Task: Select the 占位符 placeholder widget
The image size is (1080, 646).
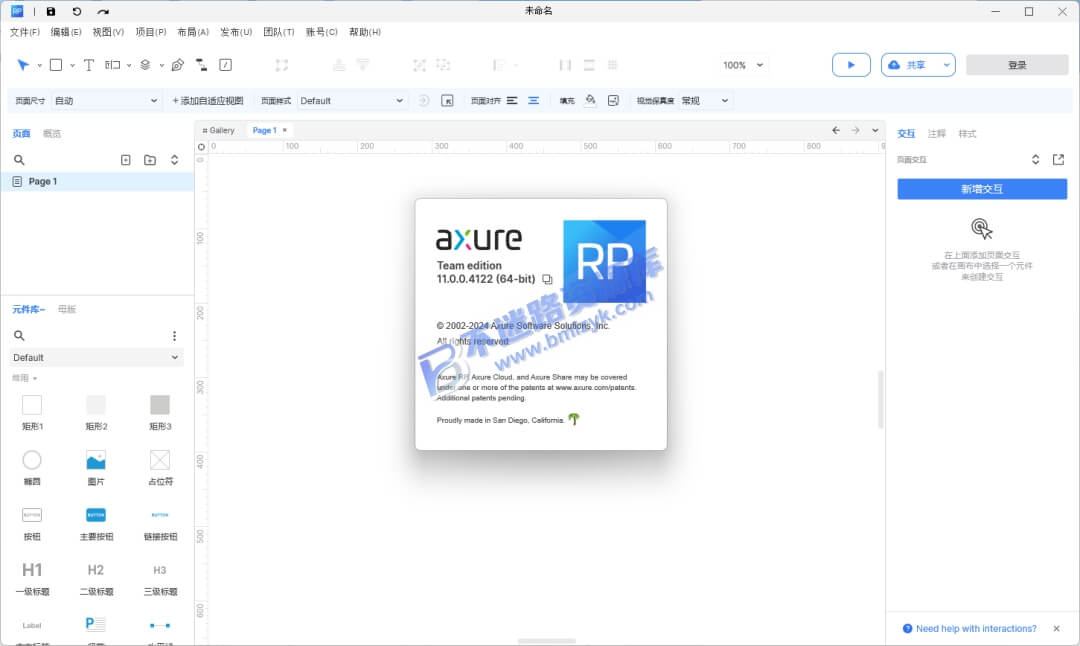Action: (x=160, y=468)
